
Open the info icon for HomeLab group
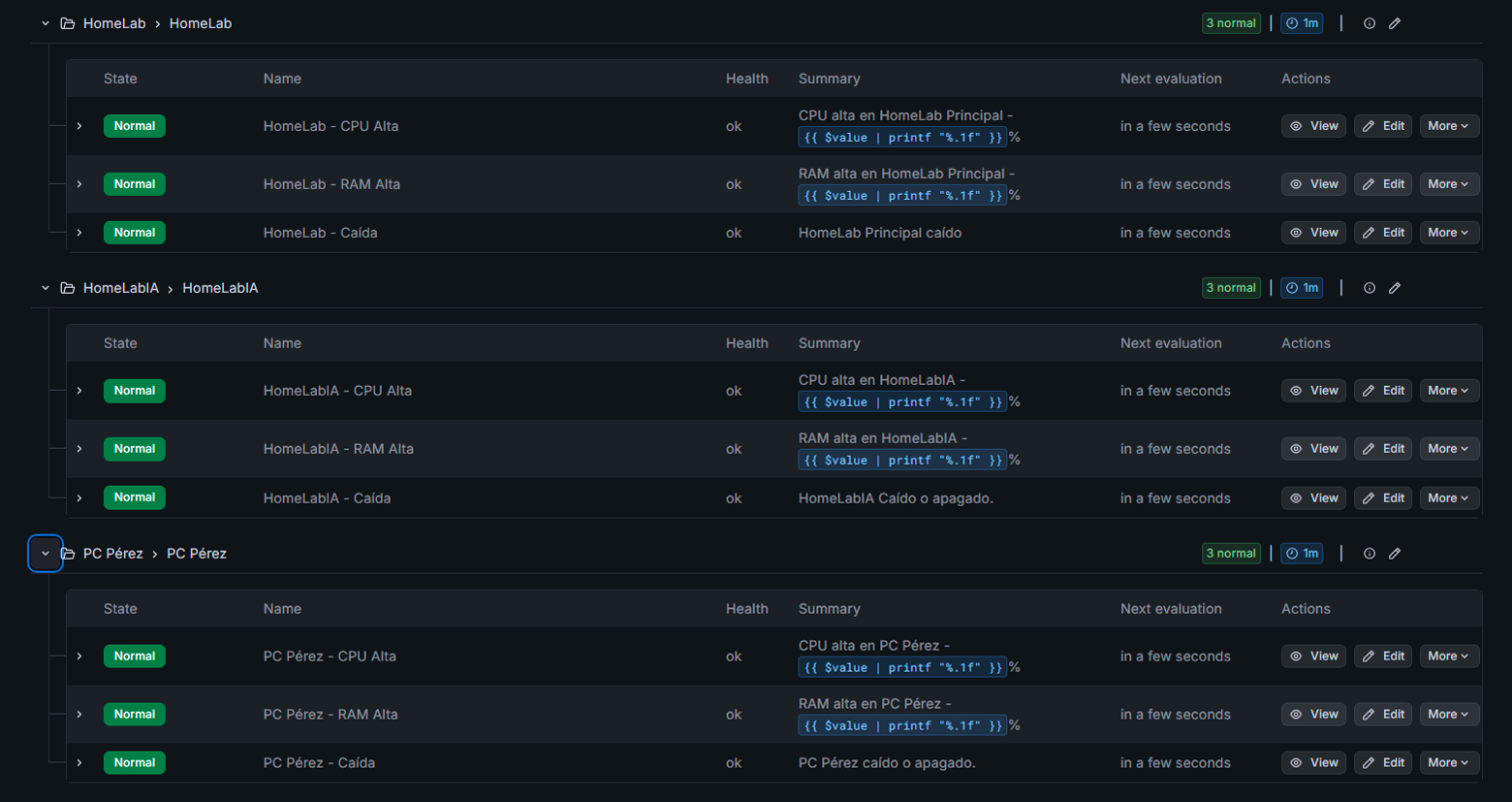(1369, 23)
